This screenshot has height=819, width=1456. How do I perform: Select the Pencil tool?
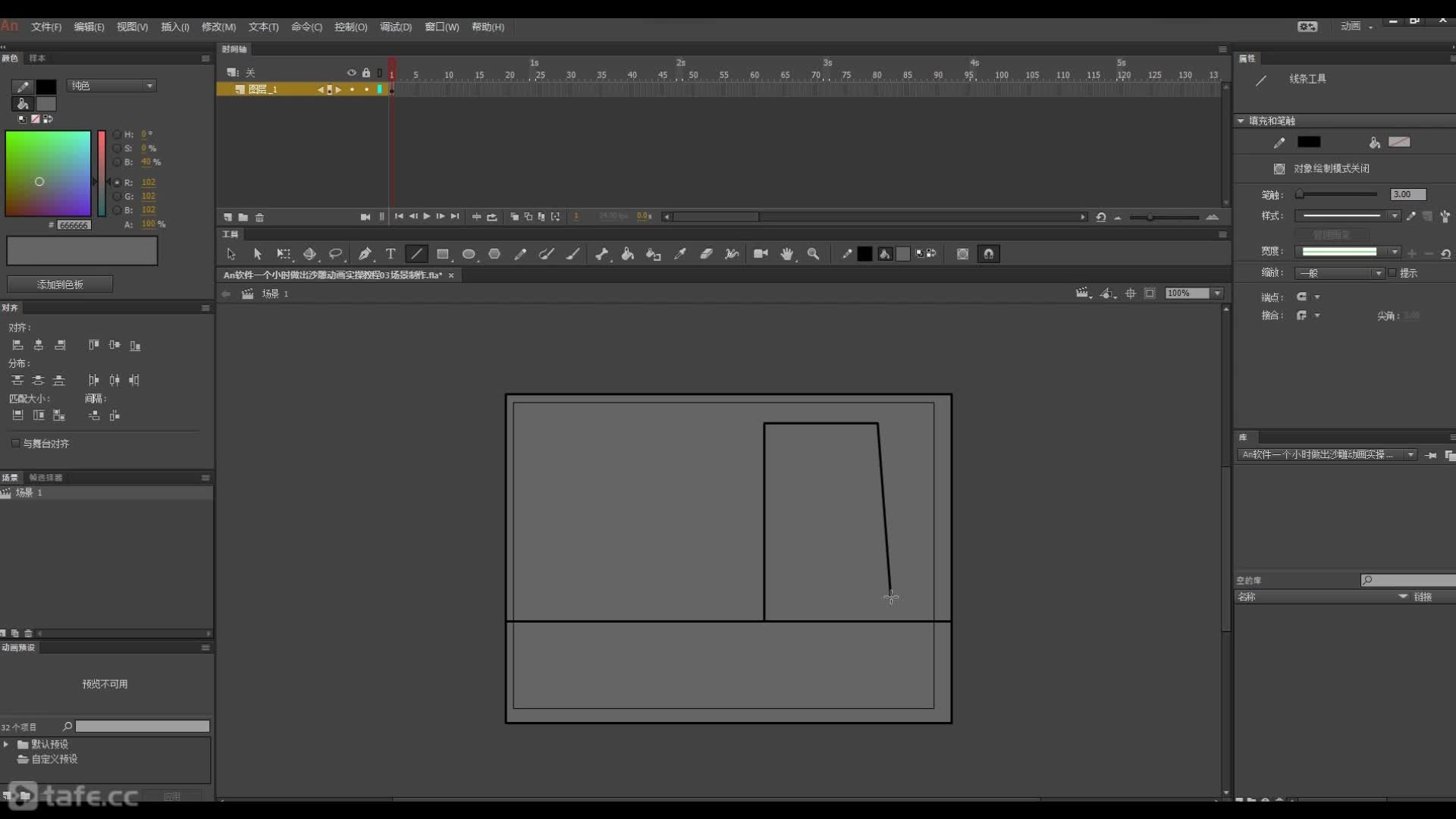[x=520, y=254]
